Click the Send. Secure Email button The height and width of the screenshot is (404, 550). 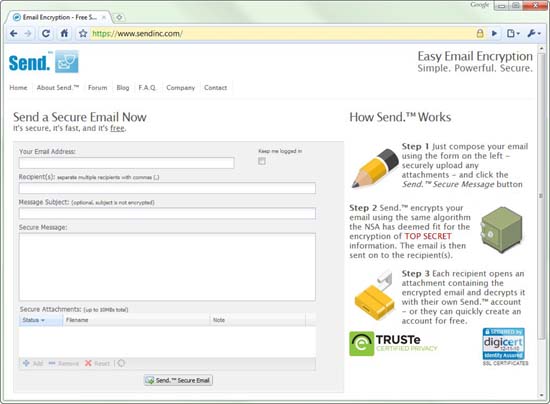tap(178, 380)
